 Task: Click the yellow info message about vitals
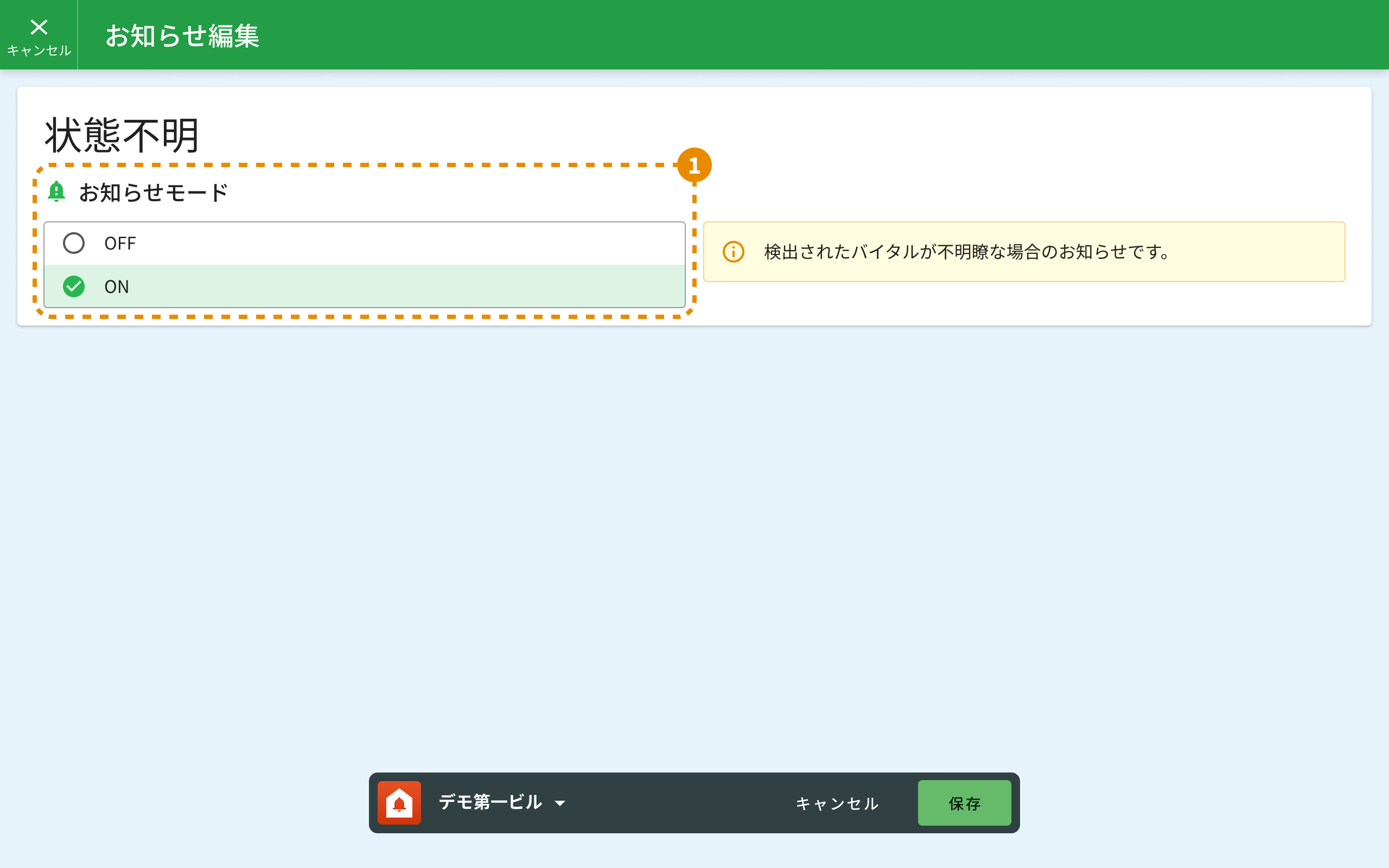[x=966, y=251]
